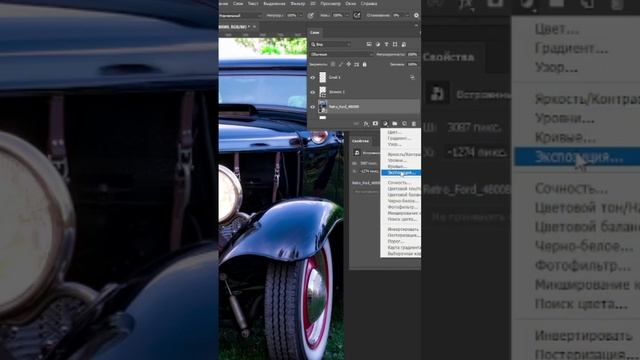This screenshot has width=640, height=360.
Task: Open the Нажим flow arrow in options bar
Action: (347, 16)
